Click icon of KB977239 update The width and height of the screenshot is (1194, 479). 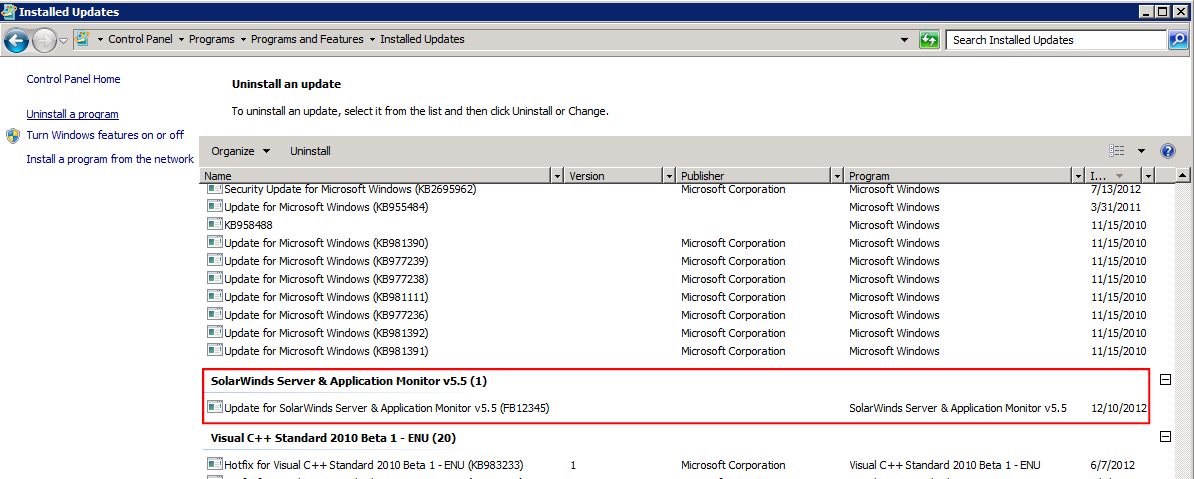click(x=215, y=260)
